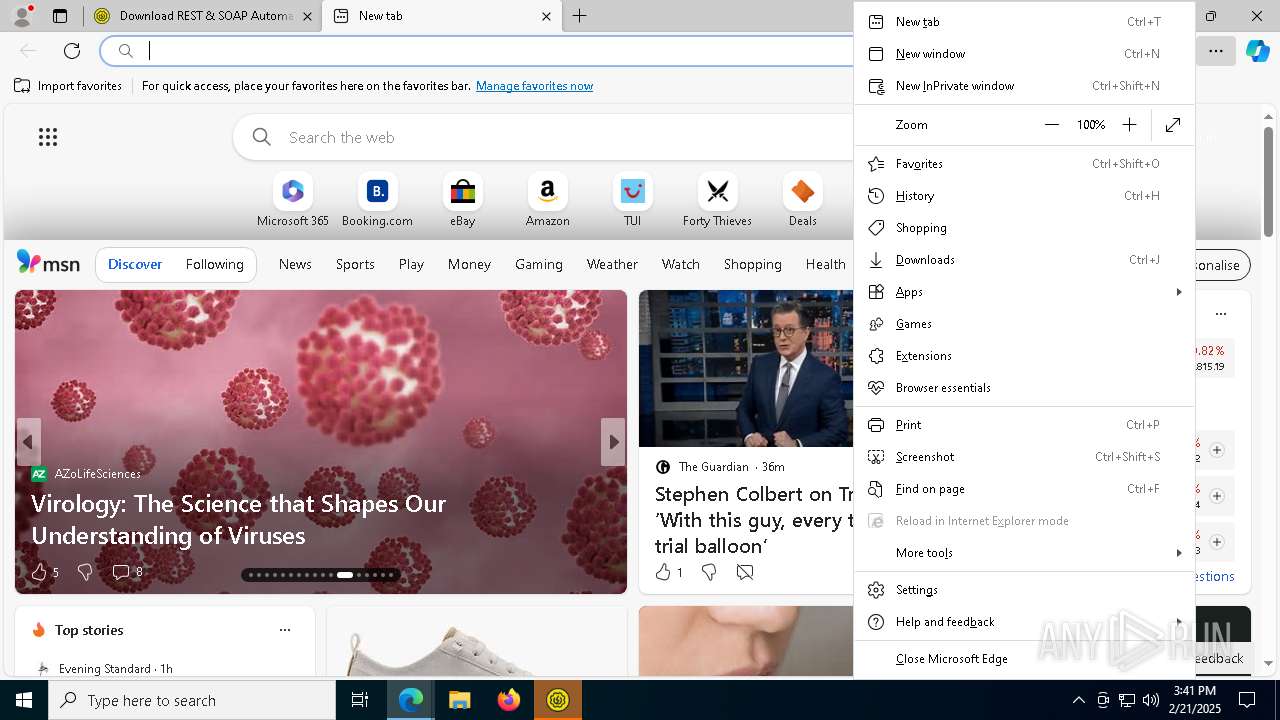Screen dimensions: 1280x720
Task: Select New tab menu item
Action: pyautogui.click(x=1024, y=22)
